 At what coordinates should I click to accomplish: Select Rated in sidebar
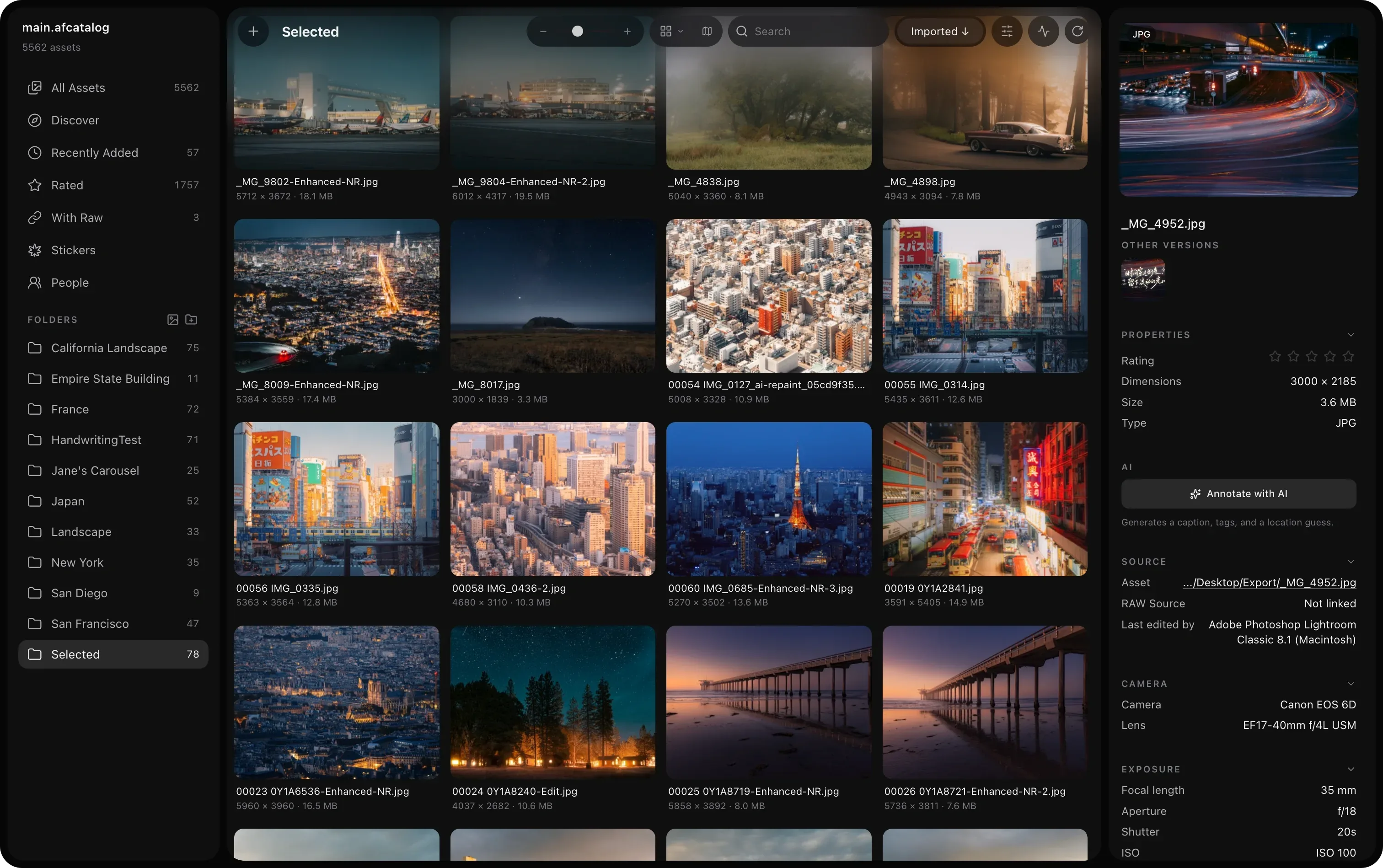pyautogui.click(x=113, y=185)
